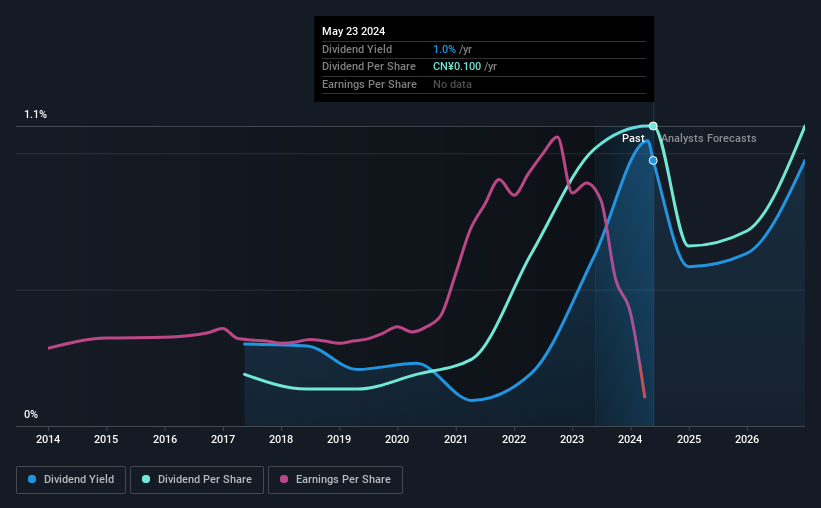The width and height of the screenshot is (821, 508).
Task: Click the 2026 x-axis year label
Action: click(747, 439)
